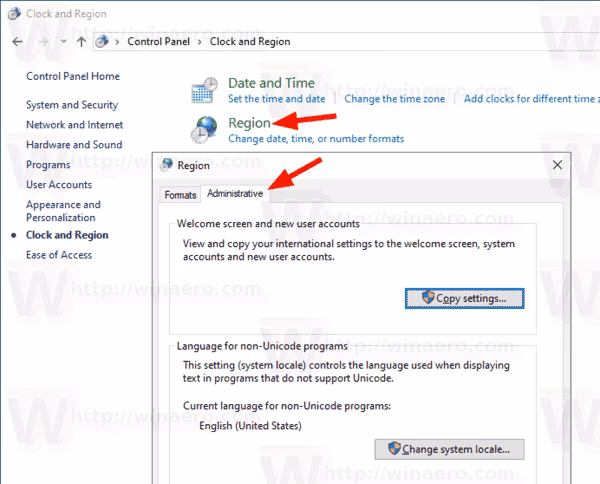The image size is (600, 484).
Task: Switch to the Formats tab
Action: (180, 195)
